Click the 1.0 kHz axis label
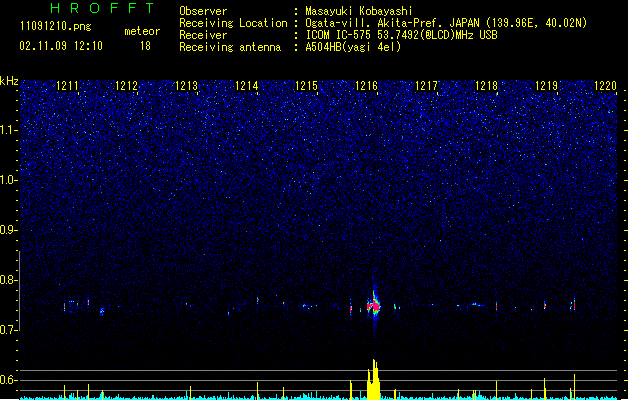Screen dimensions: 629x400 (x=9, y=180)
